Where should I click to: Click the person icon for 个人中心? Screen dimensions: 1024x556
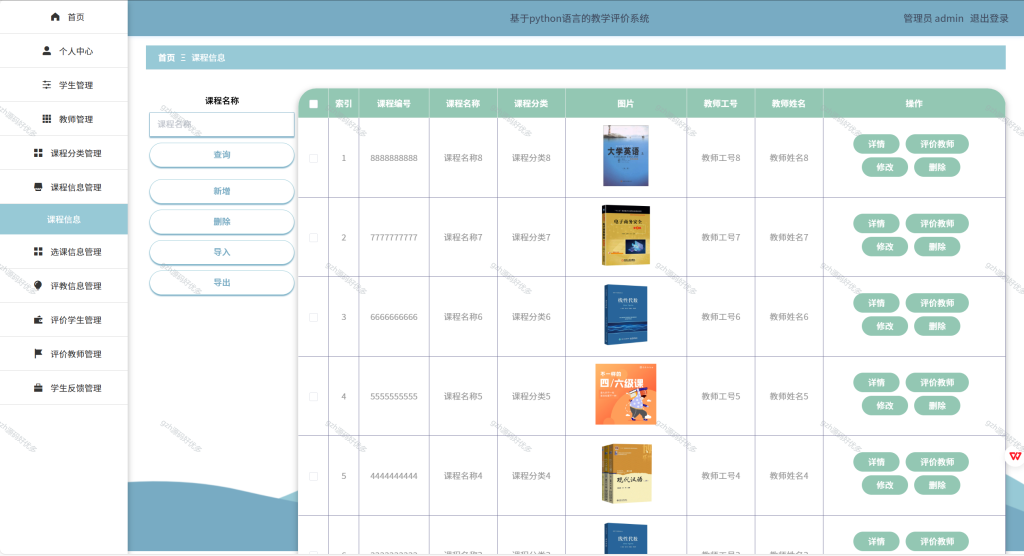click(46, 50)
